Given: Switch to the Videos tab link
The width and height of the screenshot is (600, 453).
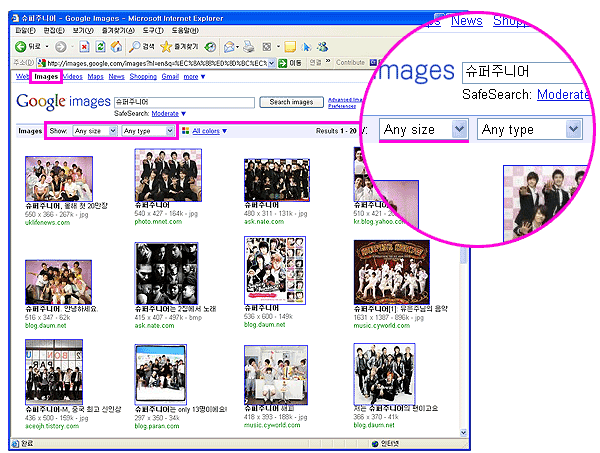Looking at the screenshot, I should [x=72, y=76].
